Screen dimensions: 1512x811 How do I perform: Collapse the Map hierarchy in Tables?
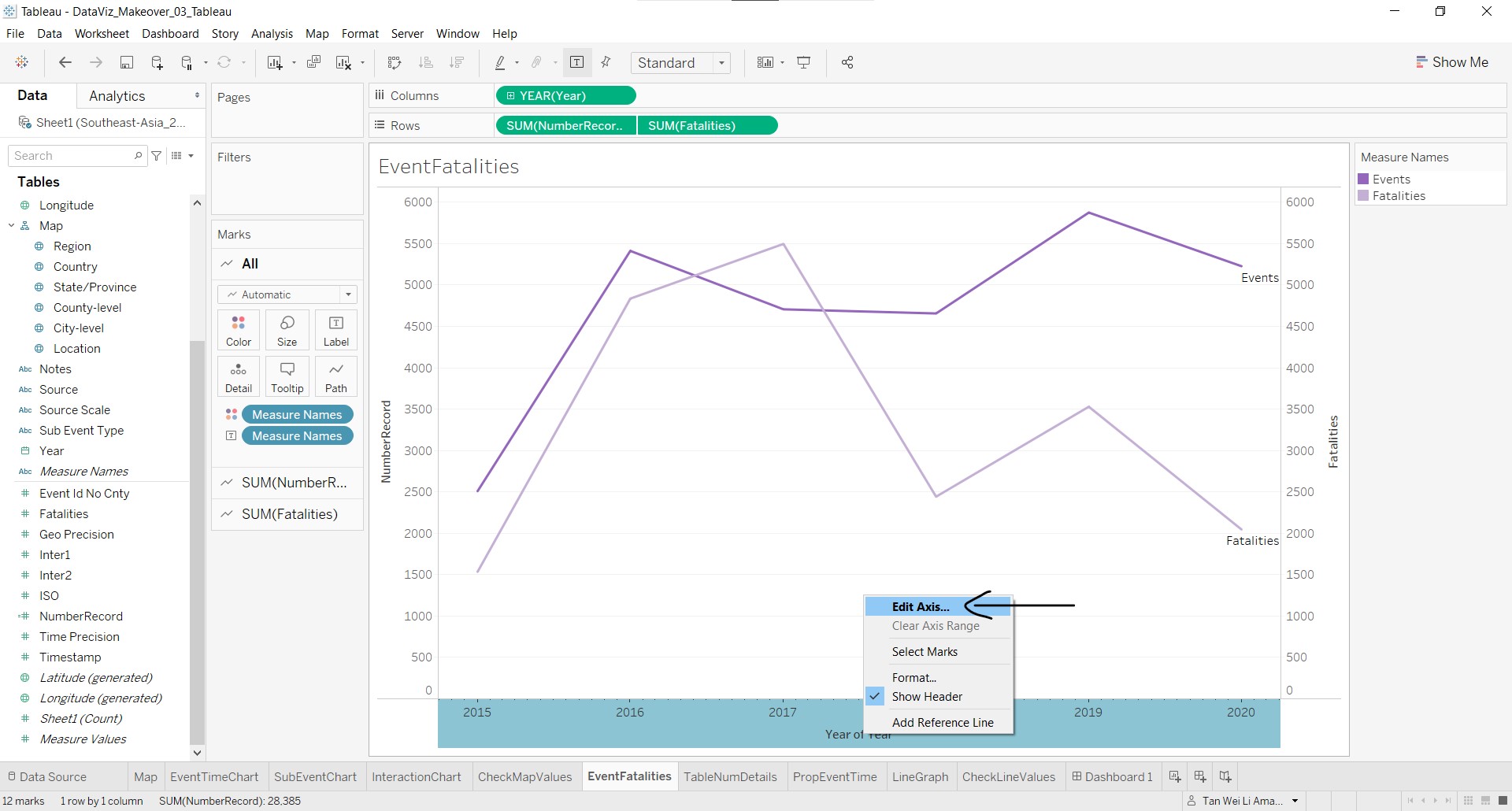tap(12, 226)
